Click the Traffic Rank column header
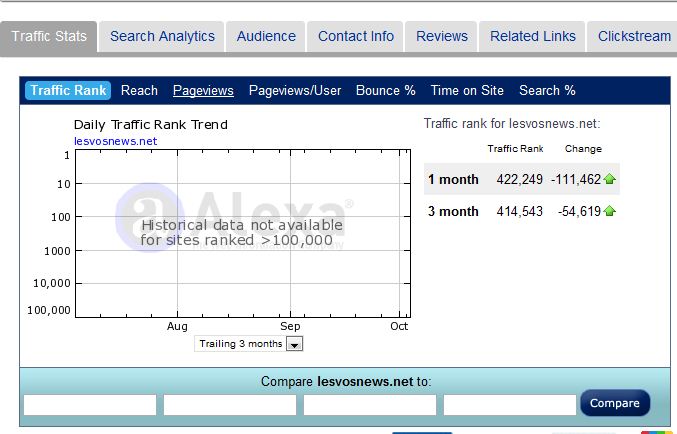The image size is (677, 434). point(515,149)
